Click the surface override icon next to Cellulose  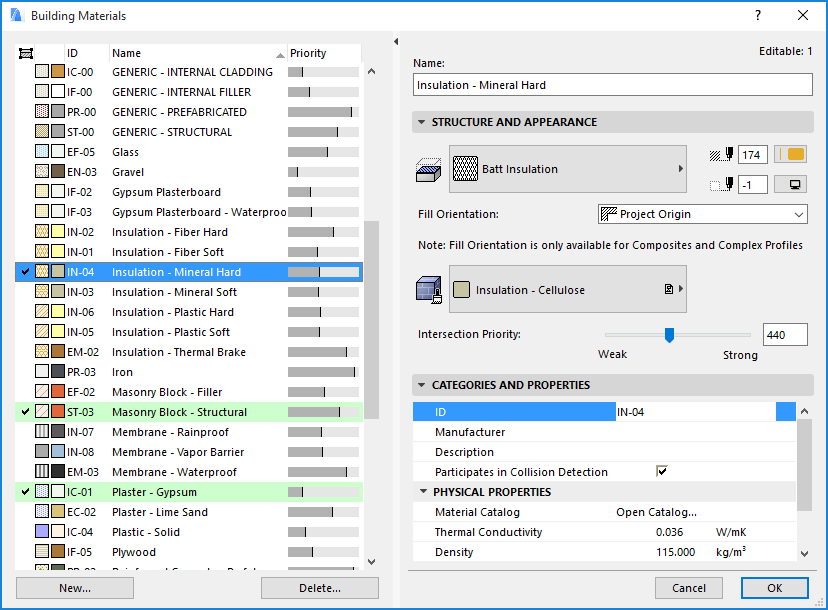(669, 289)
